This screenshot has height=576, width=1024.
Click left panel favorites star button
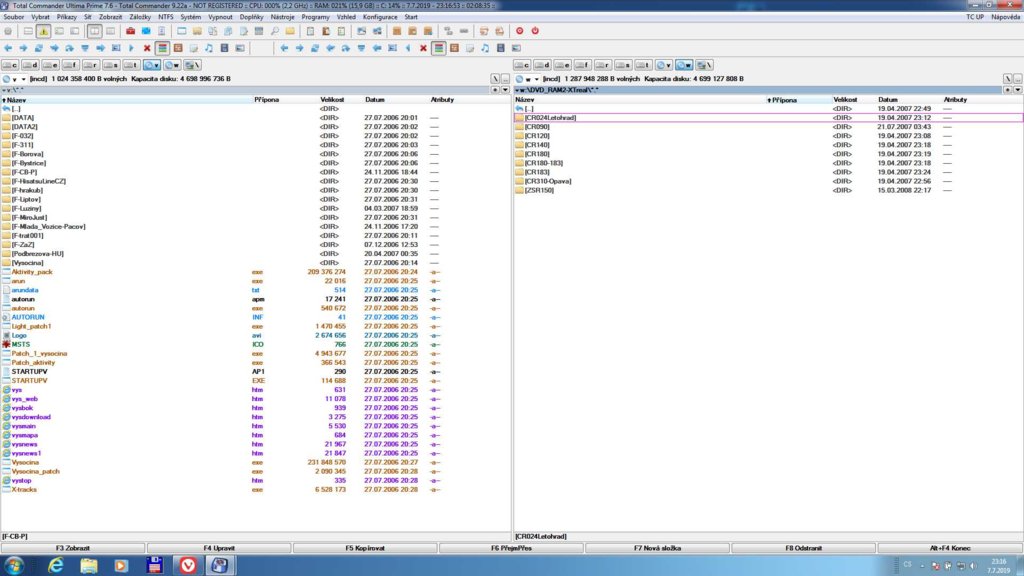pos(495,89)
